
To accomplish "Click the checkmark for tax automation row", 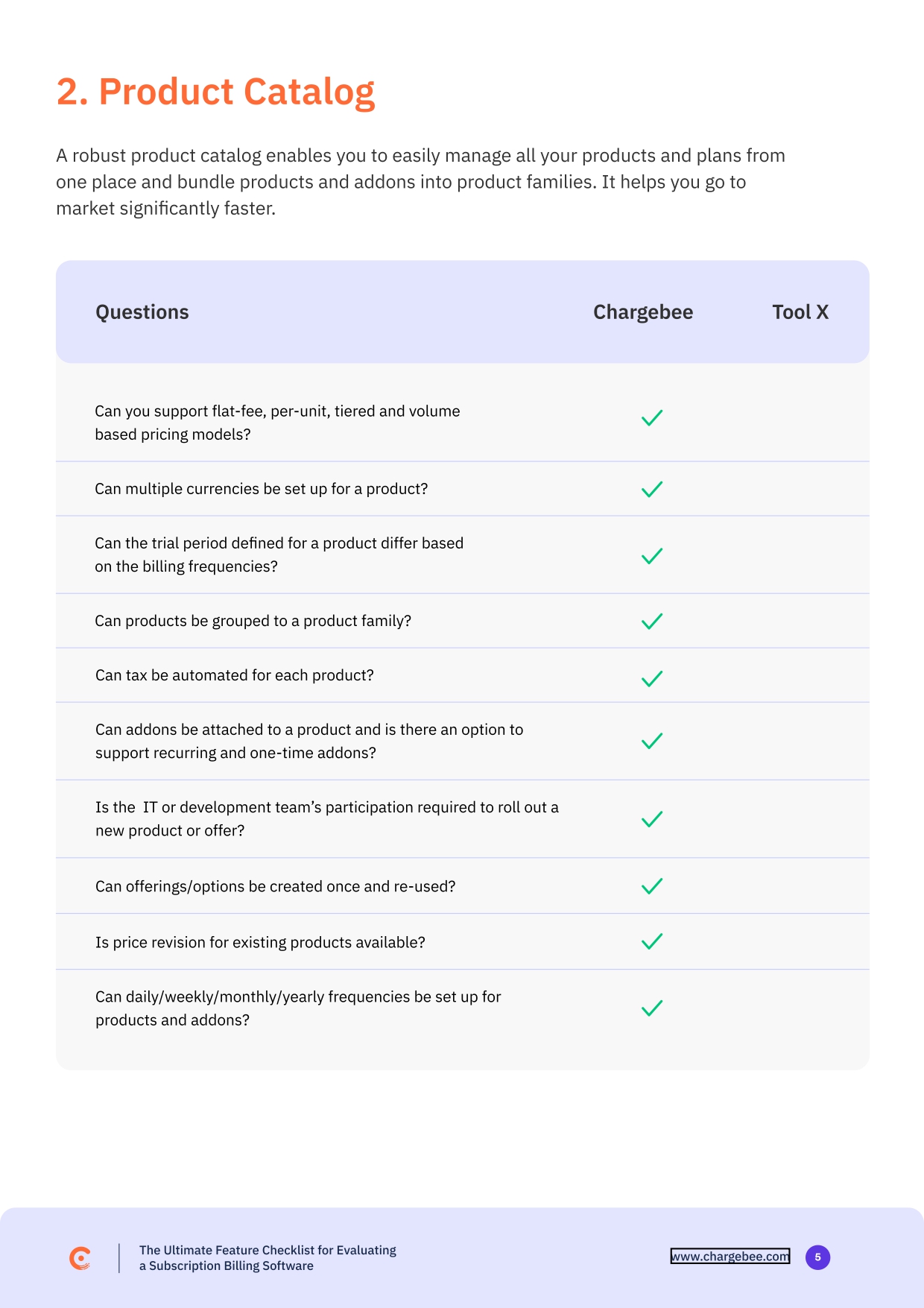I will pos(652,679).
